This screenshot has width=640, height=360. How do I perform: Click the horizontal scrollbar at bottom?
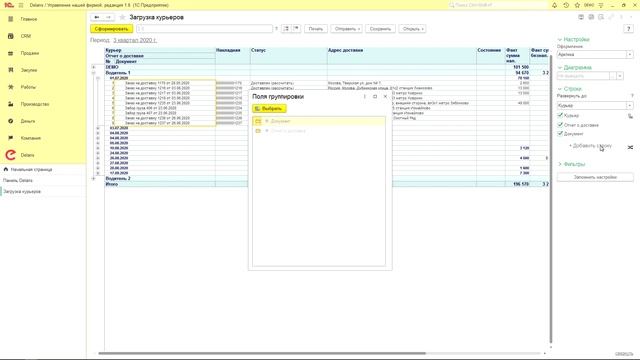pyautogui.click(x=262, y=353)
